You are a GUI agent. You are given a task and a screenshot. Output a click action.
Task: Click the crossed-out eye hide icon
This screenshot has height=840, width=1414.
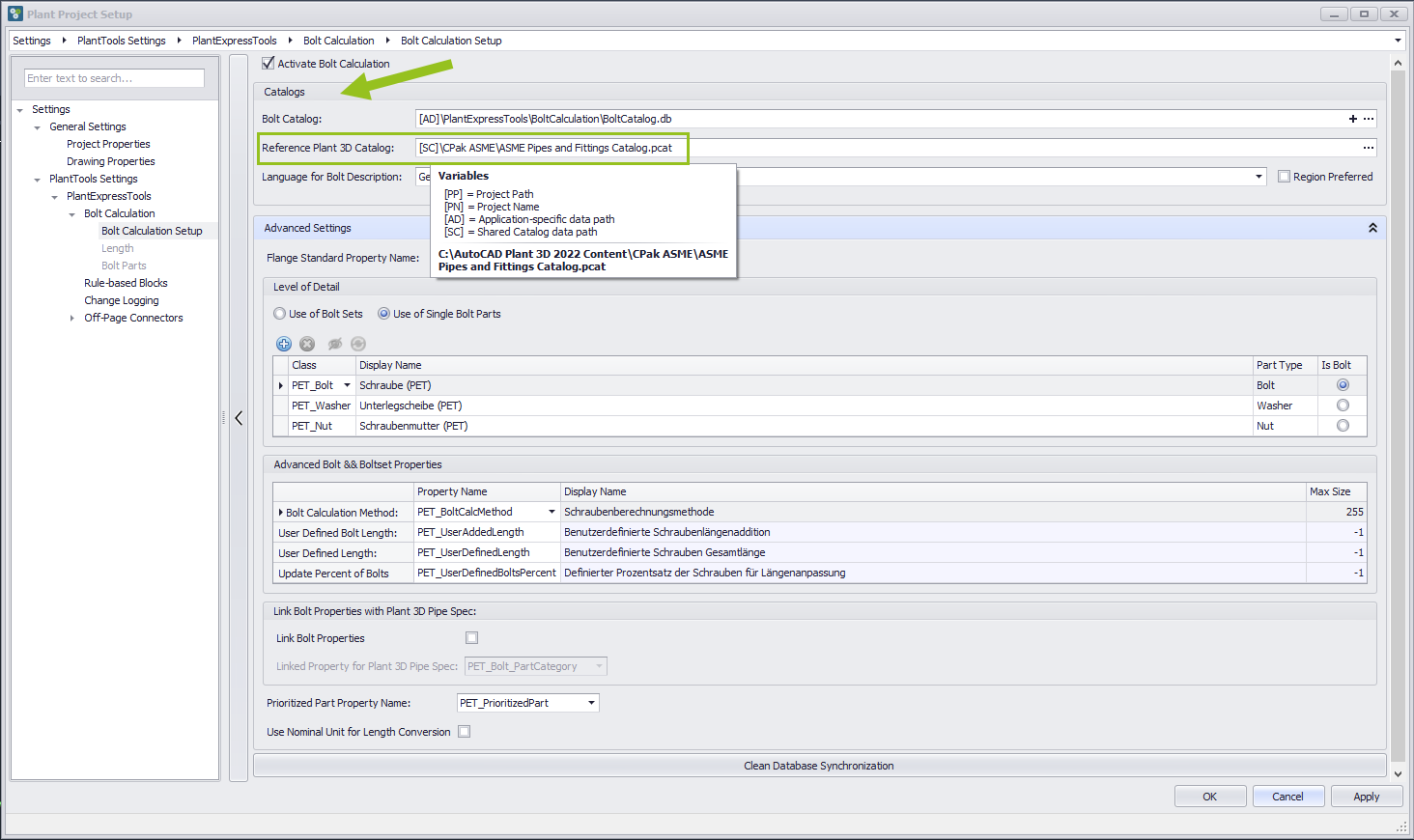335,344
